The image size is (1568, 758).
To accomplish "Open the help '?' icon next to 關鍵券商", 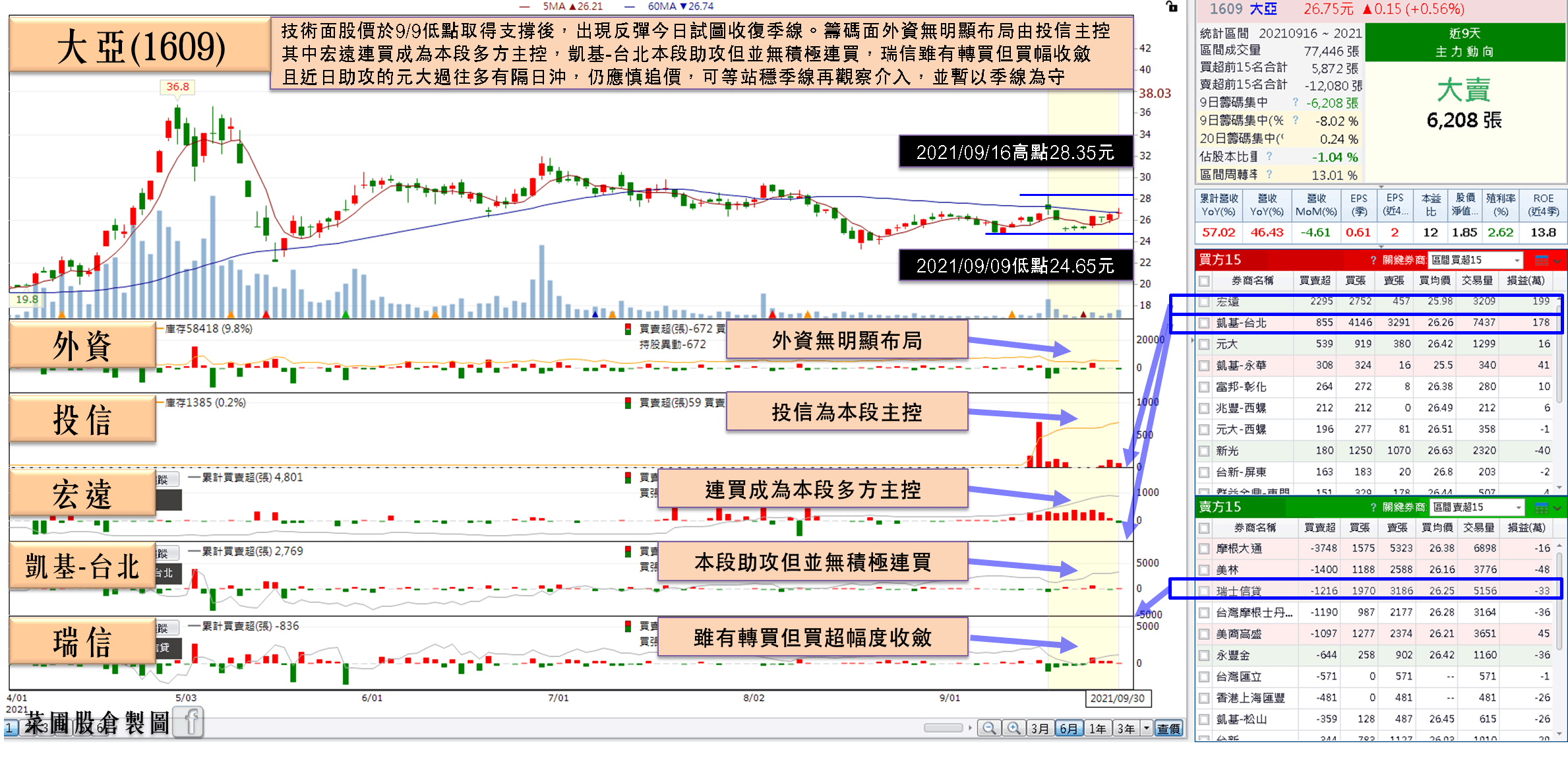I will tap(1373, 259).
